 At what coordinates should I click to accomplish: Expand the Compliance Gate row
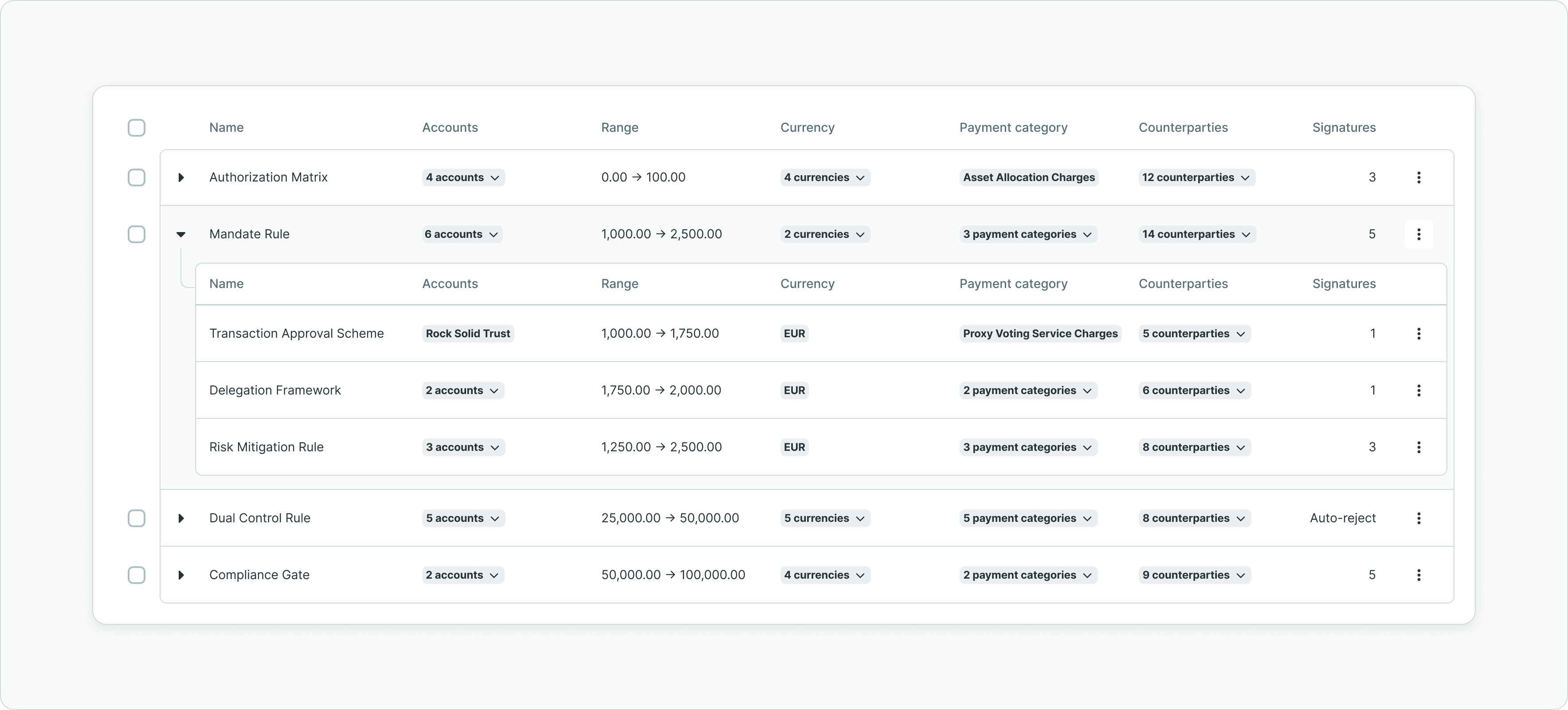pyautogui.click(x=181, y=575)
